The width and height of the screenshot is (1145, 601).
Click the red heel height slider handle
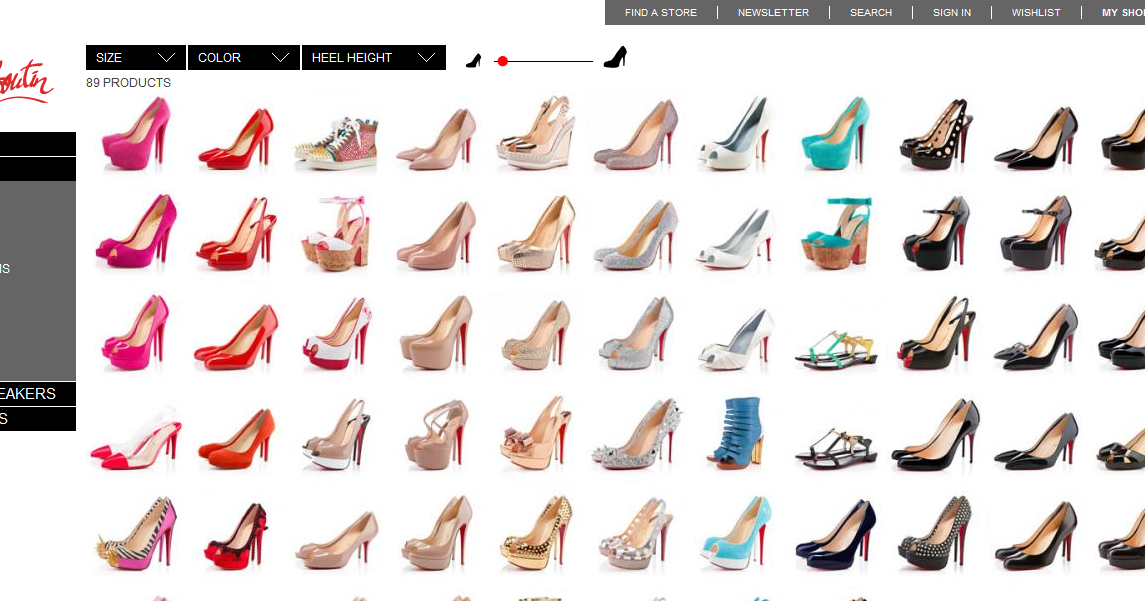[502, 61]
